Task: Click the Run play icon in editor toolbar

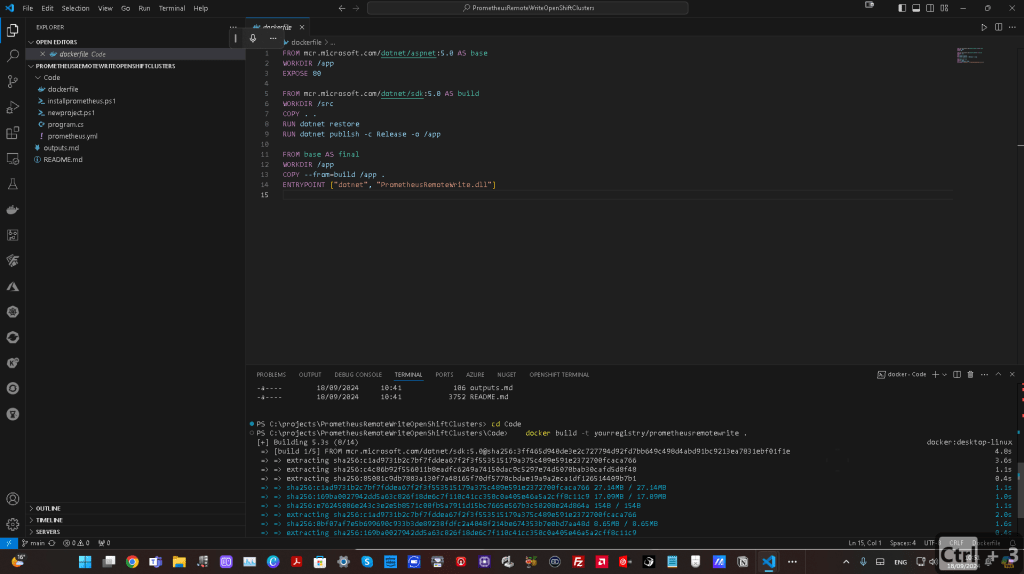Action: [984, 27]
